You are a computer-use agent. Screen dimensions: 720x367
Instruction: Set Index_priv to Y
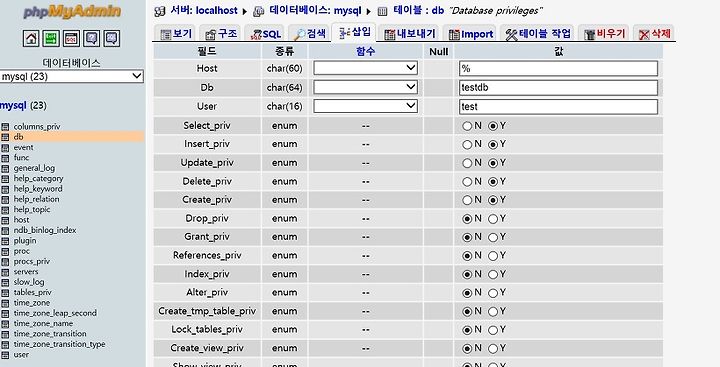tap(493, 275)
